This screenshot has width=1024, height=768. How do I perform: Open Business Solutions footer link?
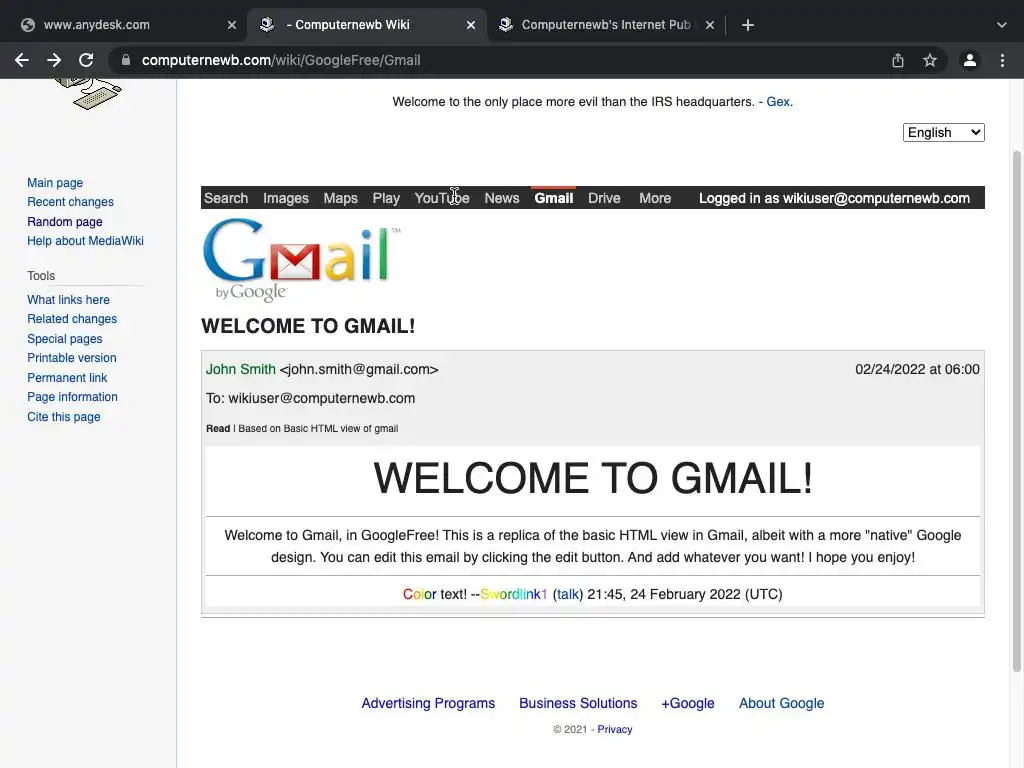tap(578, 703)
